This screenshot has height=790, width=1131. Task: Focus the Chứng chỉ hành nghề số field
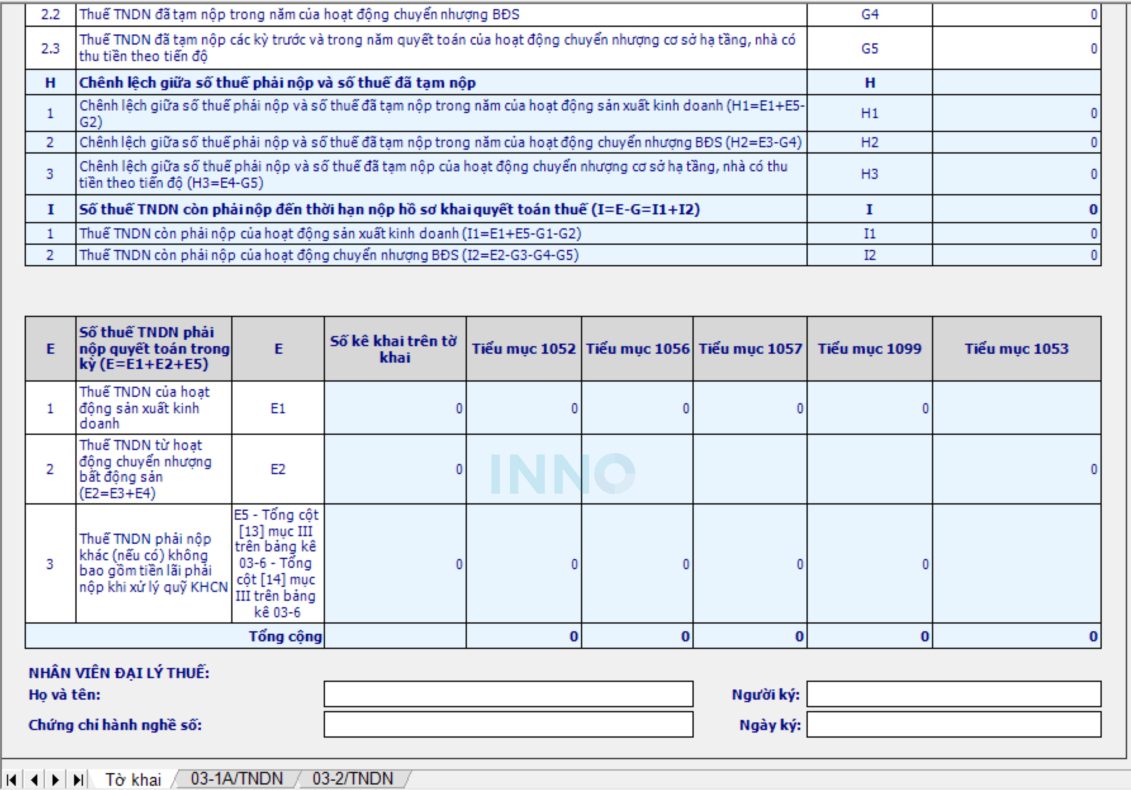tap(508, 724)
